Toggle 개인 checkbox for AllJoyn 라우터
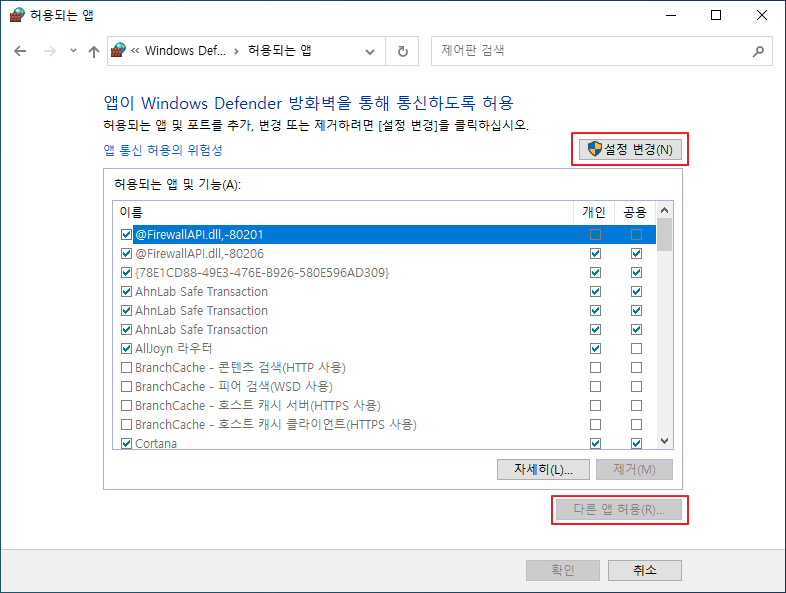The width and height of the screenshot is (786, 593). (x=595, y=348)
